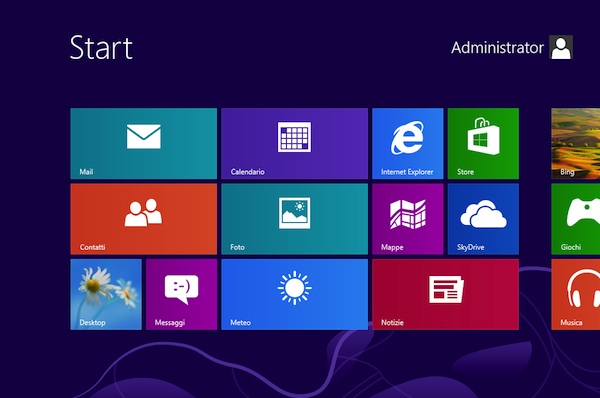Open the Notizie news tile

point(445,294)
